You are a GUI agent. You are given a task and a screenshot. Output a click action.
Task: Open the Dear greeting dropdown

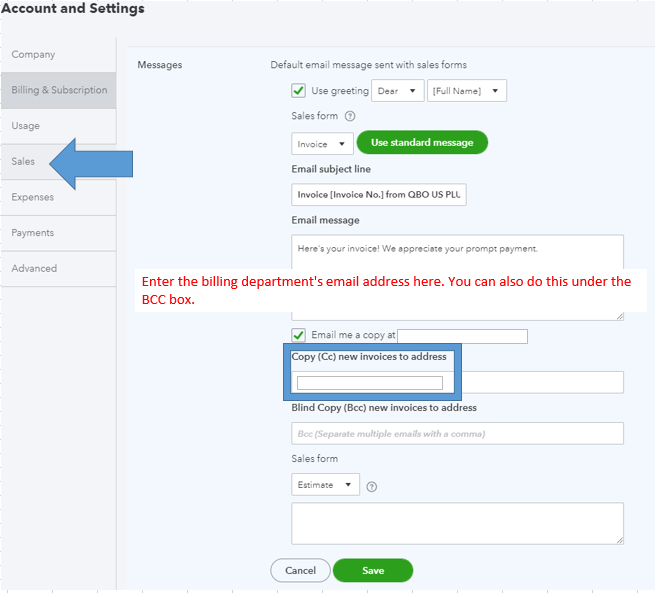coord(397,91)
